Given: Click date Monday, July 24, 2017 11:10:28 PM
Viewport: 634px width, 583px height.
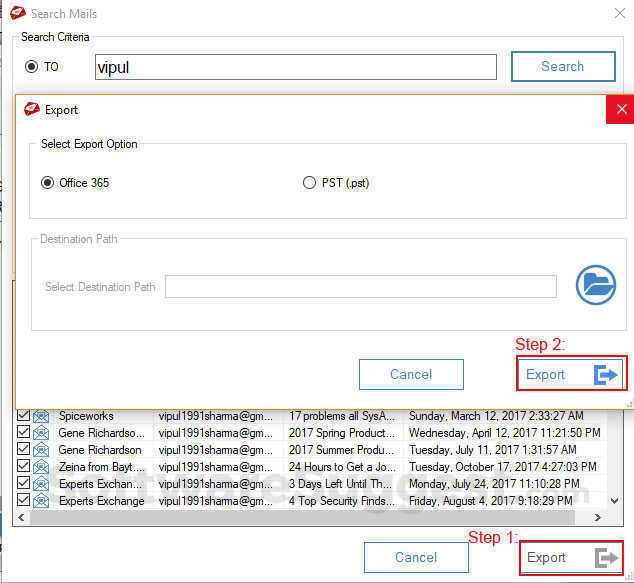Looking at the screenshot, I should [x=494, y=484].
